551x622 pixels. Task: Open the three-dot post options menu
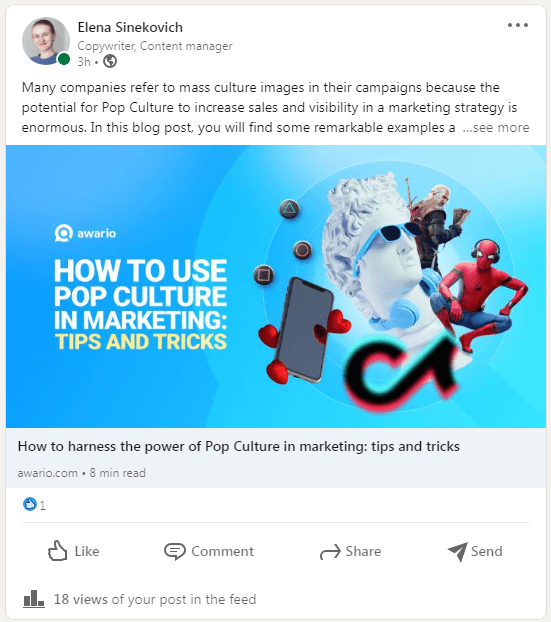coord(518,25)
